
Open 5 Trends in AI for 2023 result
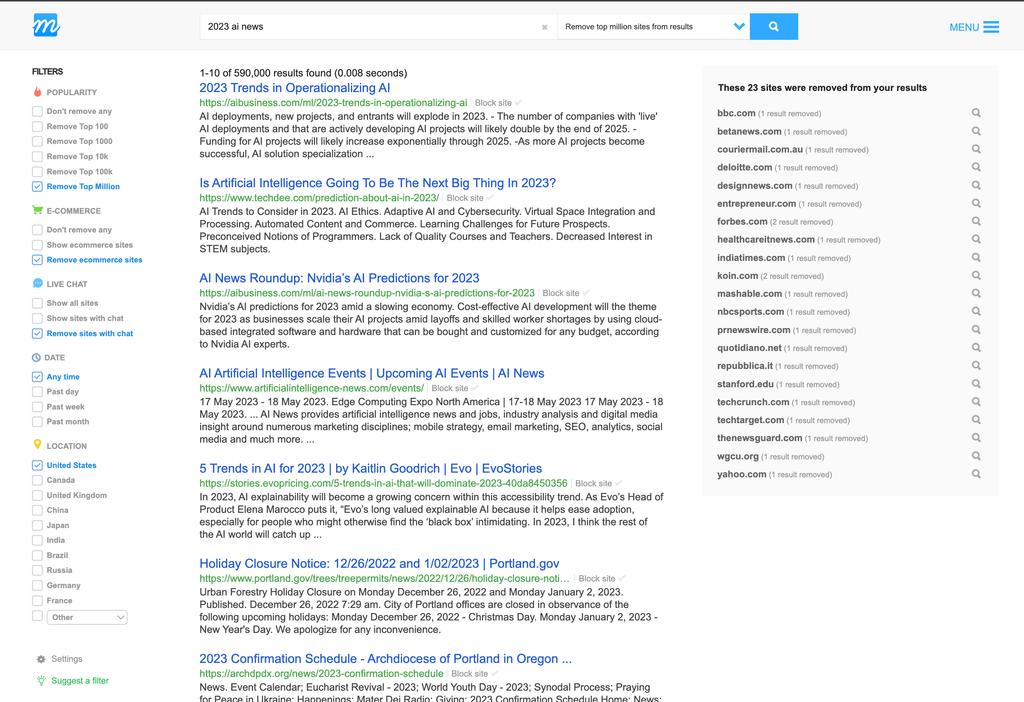370,468
